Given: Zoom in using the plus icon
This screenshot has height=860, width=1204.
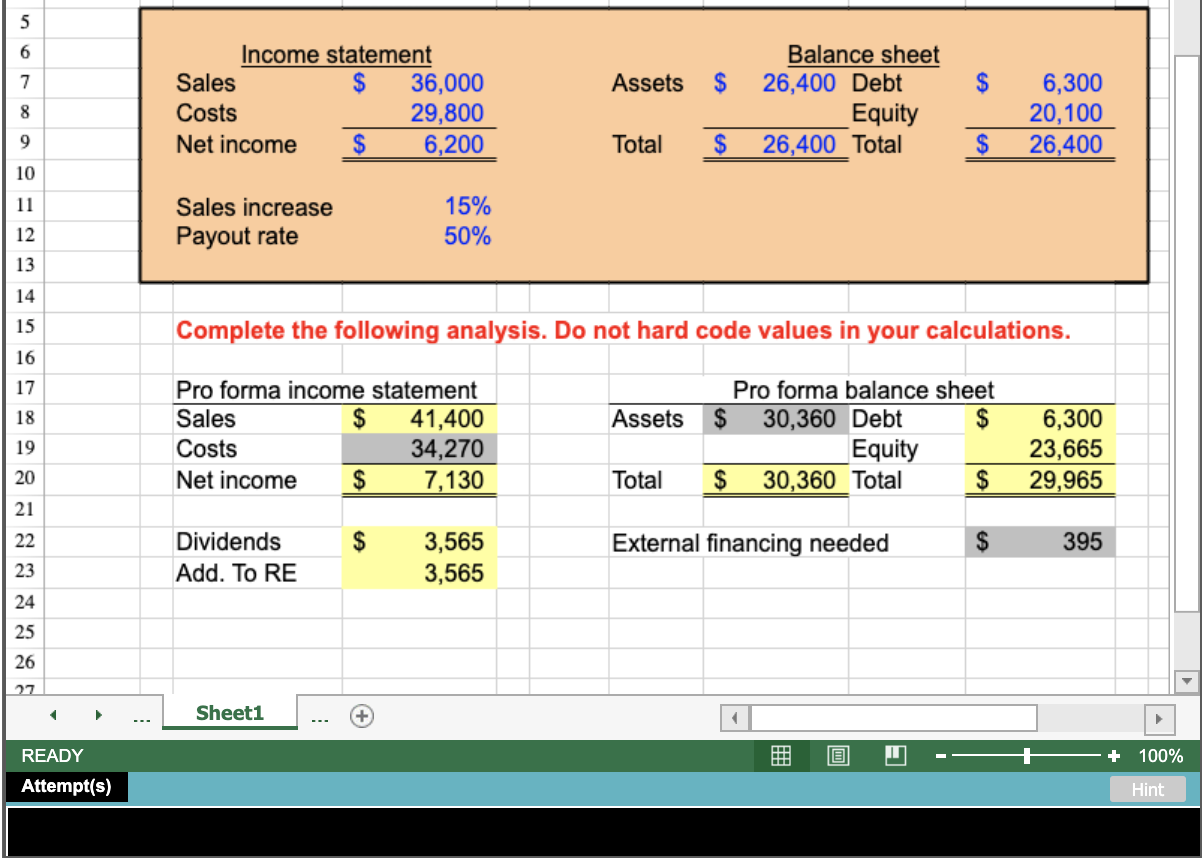Looking at the screenshot, I should (x=1113, y=756).
